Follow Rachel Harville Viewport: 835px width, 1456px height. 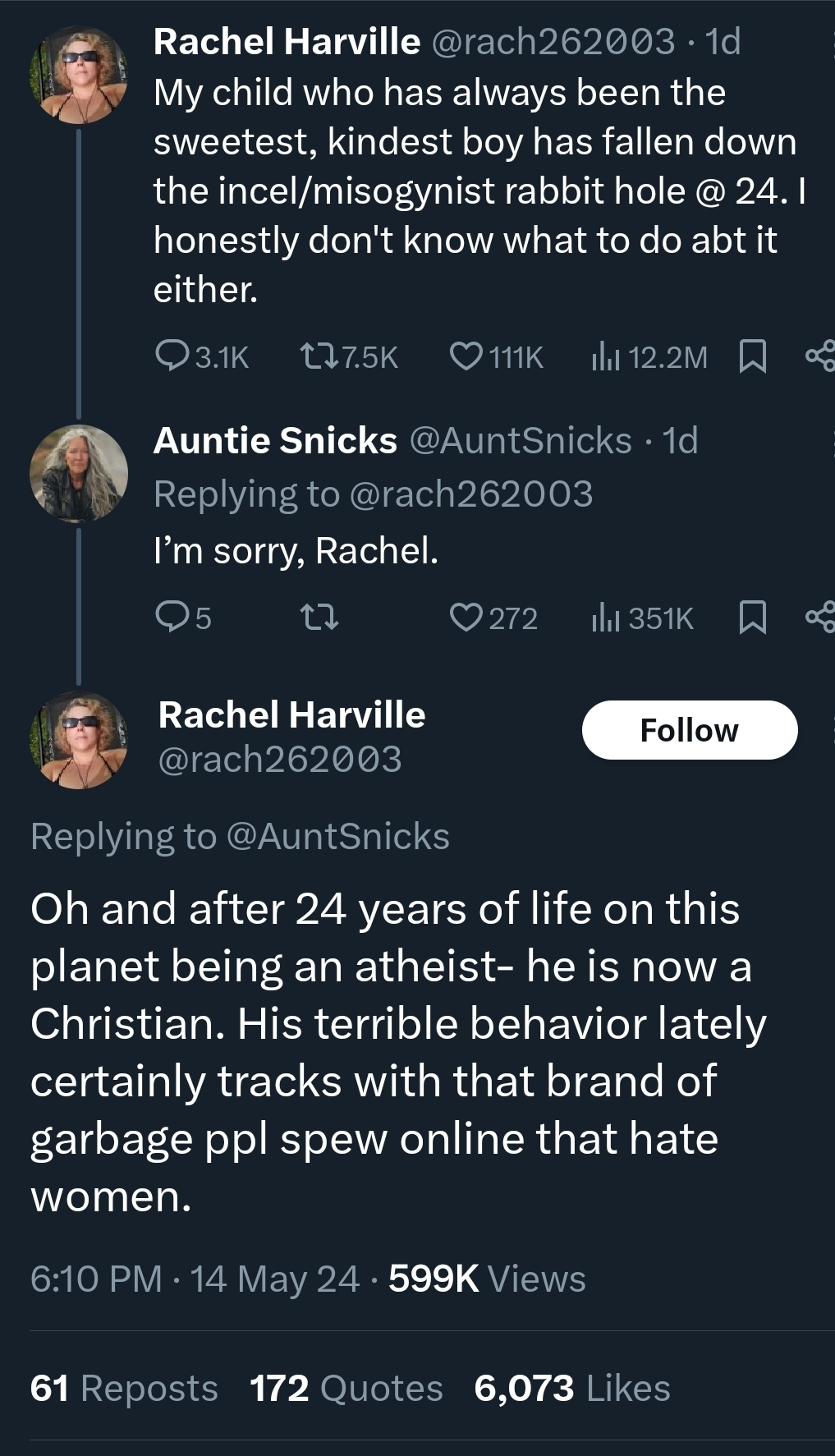pyautogui.click(x=689, y=730)
